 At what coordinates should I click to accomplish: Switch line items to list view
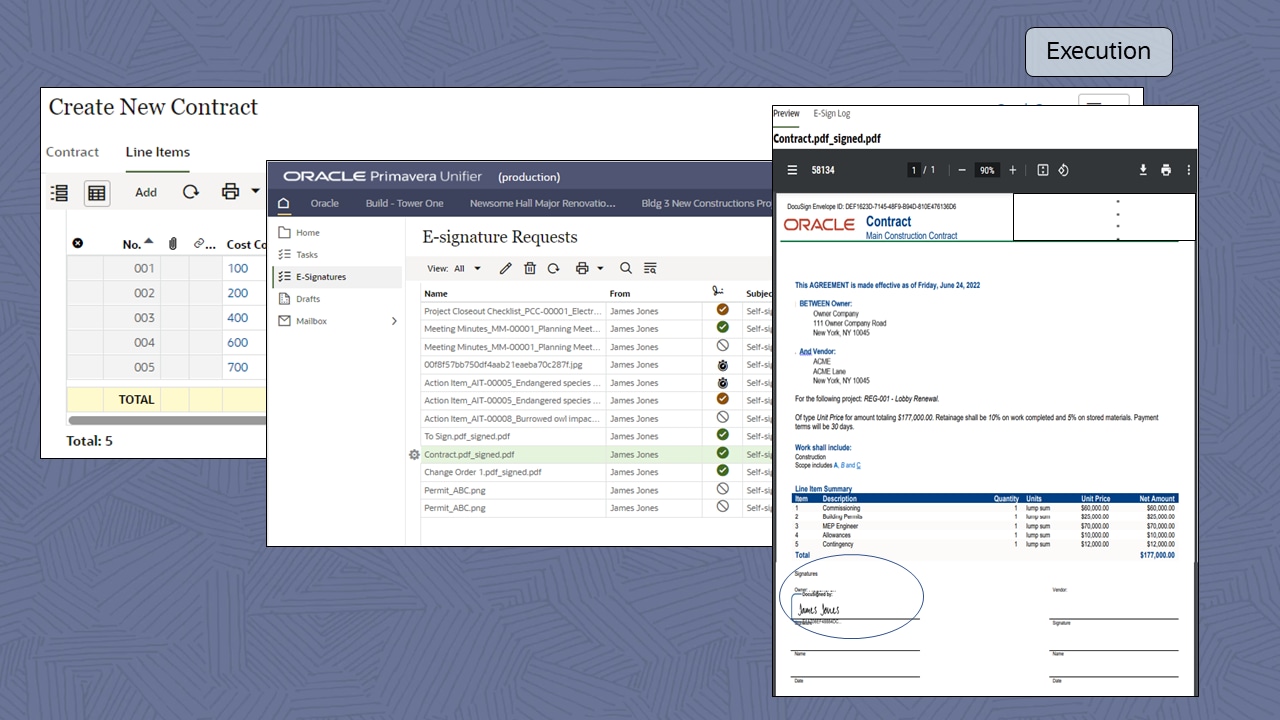click(60, 193)
